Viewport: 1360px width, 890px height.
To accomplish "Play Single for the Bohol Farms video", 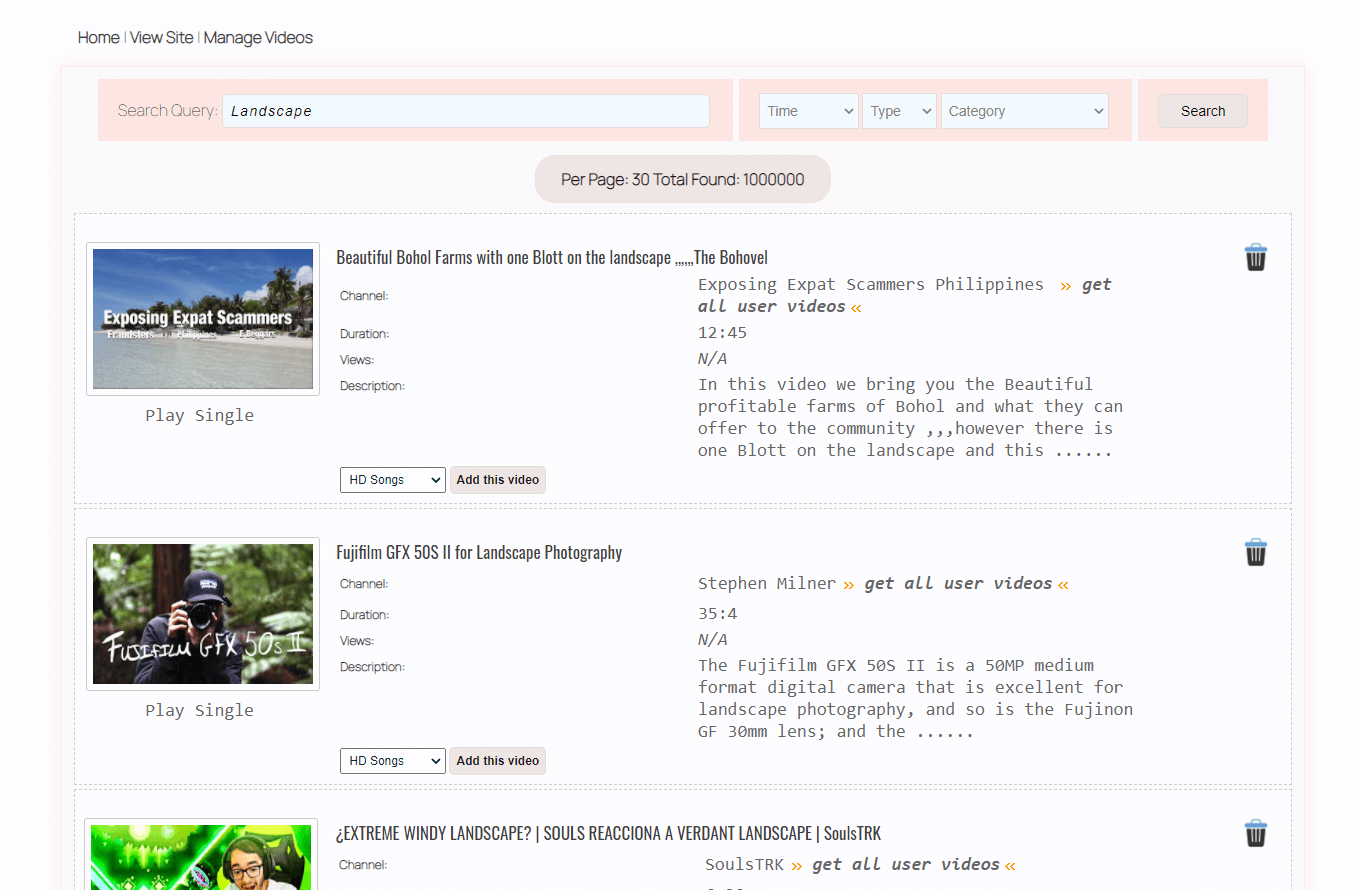I will pos(199,415).
